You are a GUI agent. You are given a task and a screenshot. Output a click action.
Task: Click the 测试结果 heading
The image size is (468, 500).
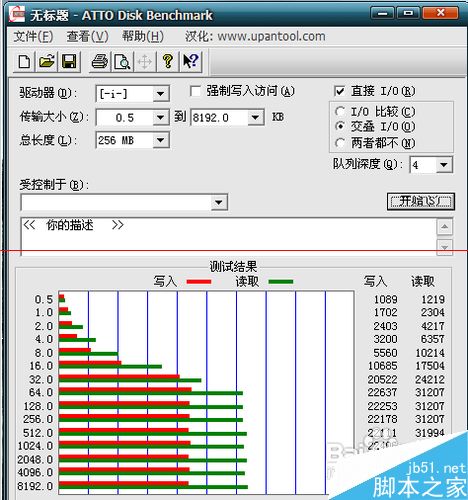(233, 267)
